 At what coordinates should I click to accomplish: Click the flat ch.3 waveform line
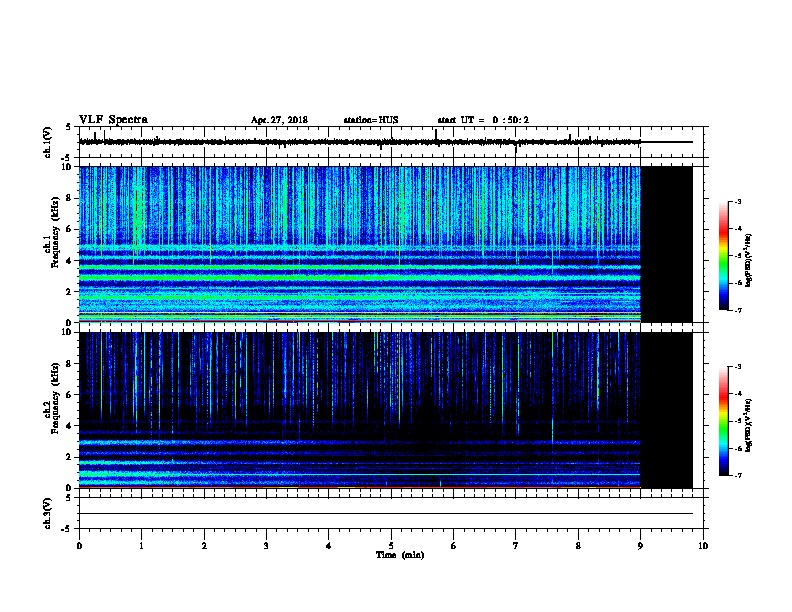click(x=386, y=514)
